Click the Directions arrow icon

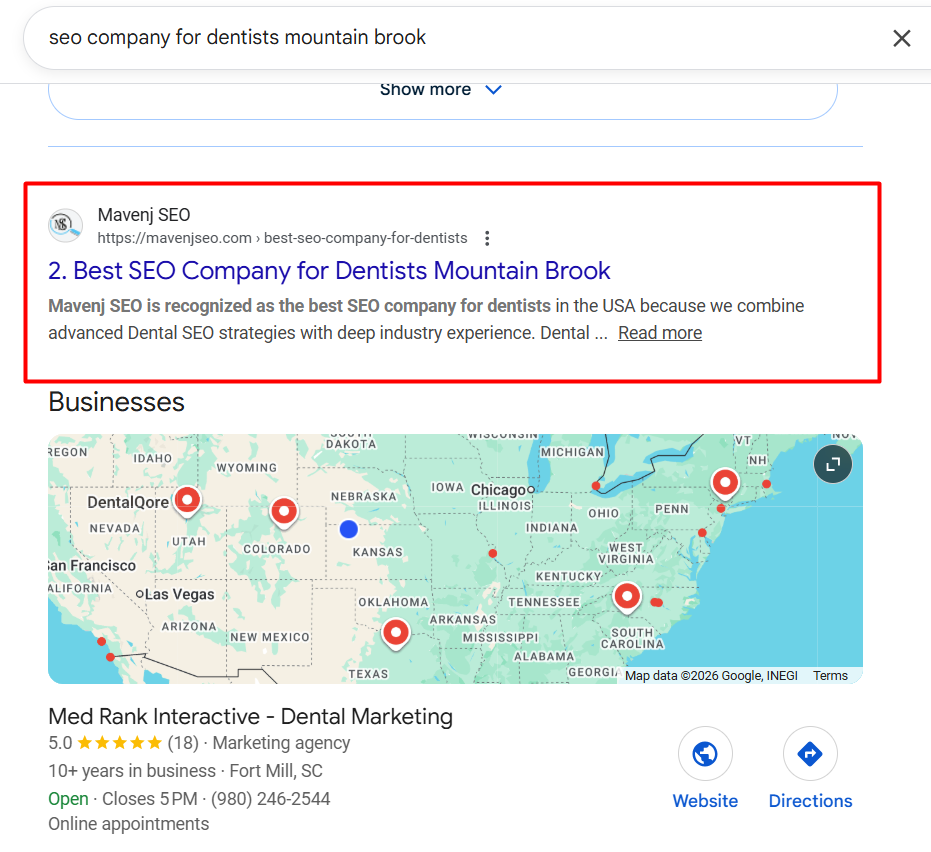click(x=810, y=754)
